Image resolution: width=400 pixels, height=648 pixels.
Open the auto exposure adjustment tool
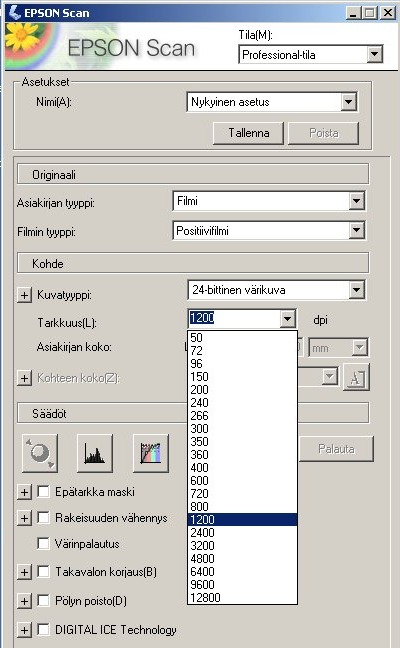pyautogui.click(x=40, y=453)
